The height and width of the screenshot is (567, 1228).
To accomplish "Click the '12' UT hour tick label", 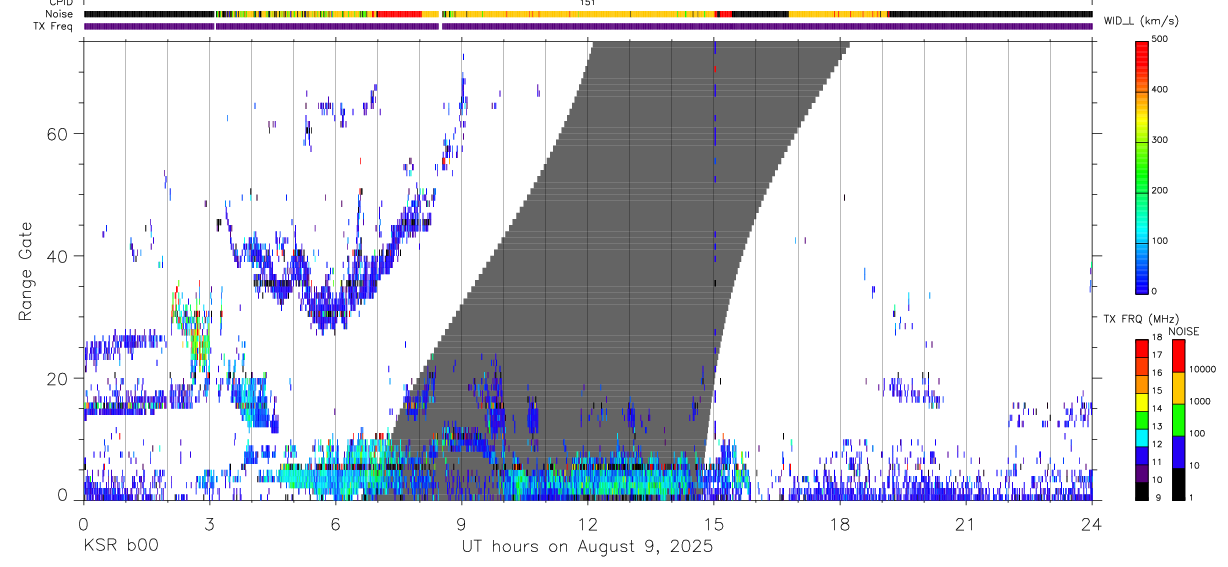I will (587, 523).
